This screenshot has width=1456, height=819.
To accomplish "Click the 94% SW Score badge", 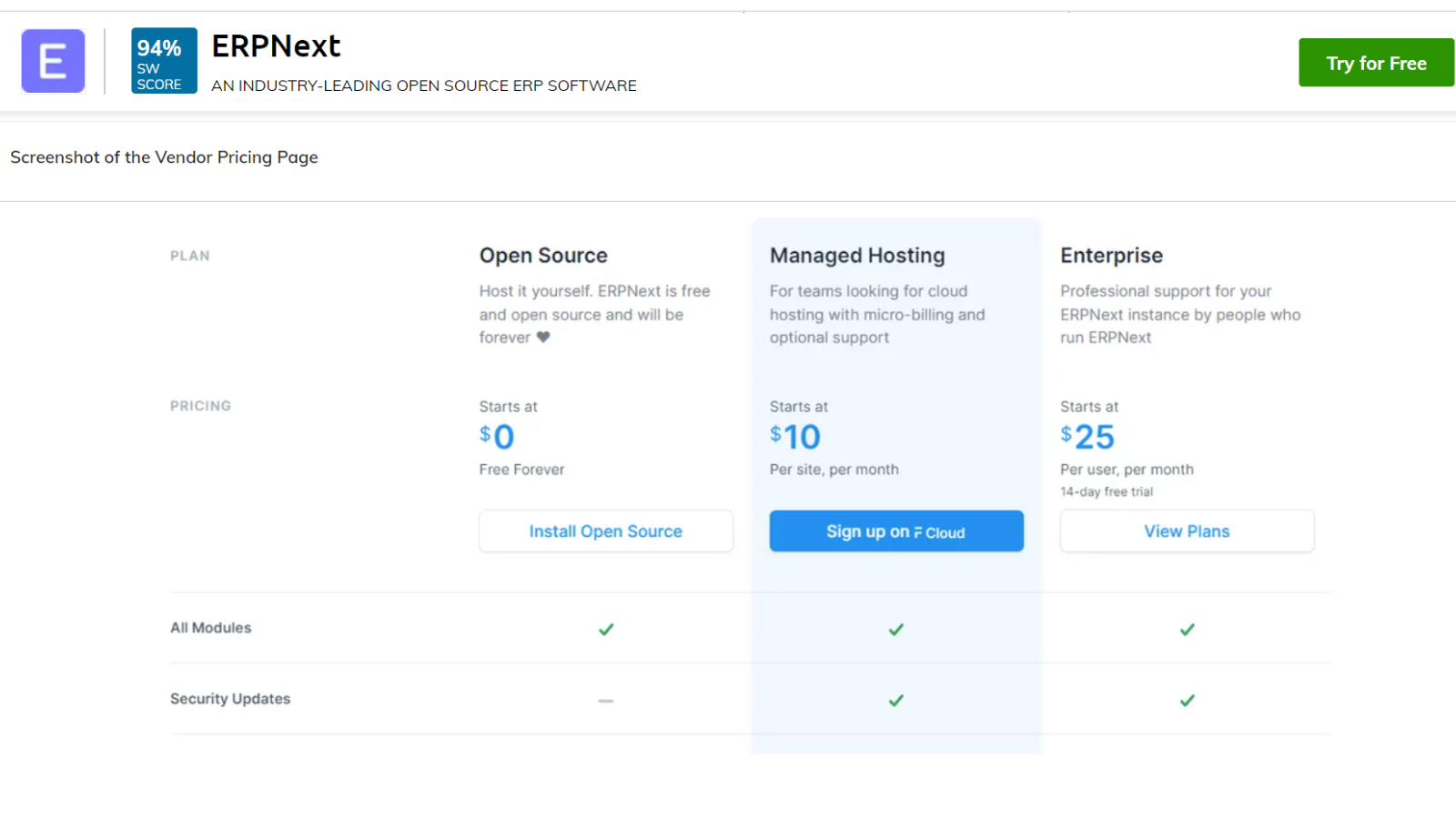I will 164,61.
